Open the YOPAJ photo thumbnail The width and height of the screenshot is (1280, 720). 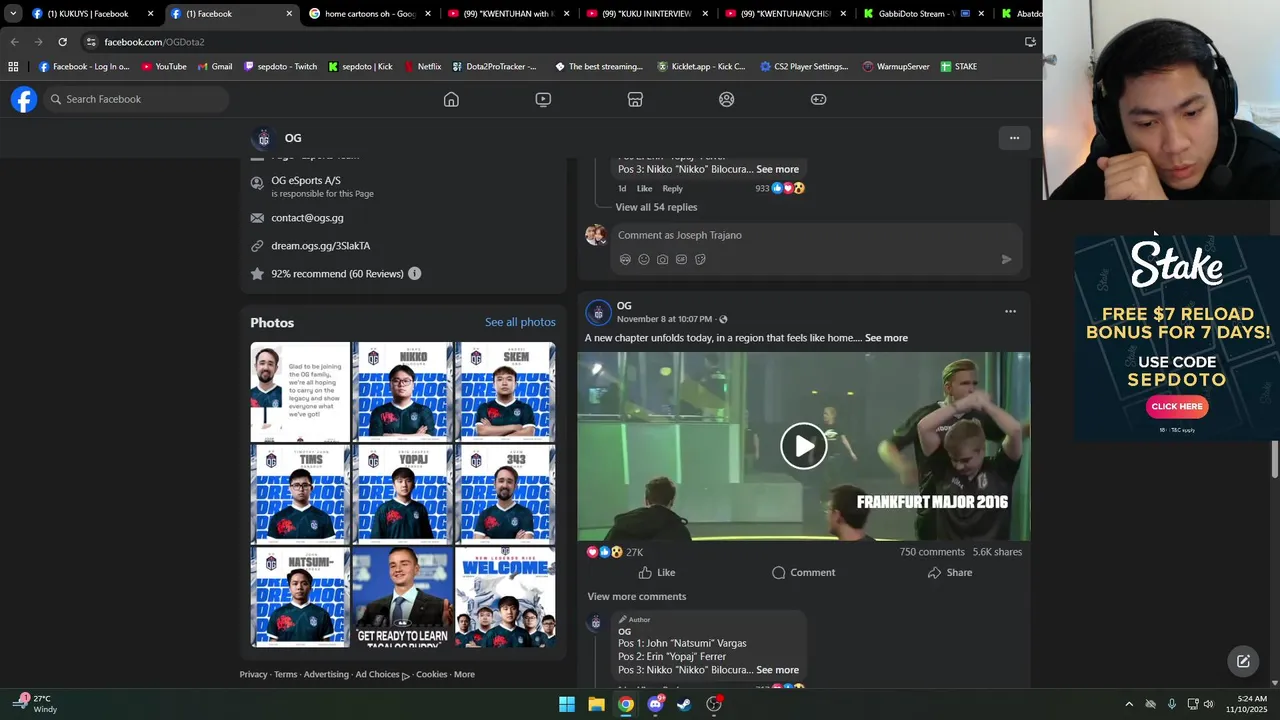[403, 494]
